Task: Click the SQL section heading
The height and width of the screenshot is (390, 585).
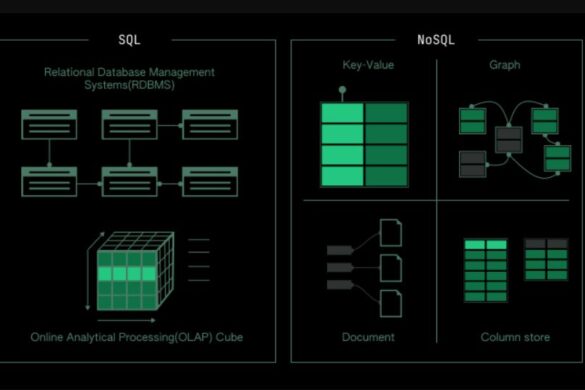Action: 129,40
